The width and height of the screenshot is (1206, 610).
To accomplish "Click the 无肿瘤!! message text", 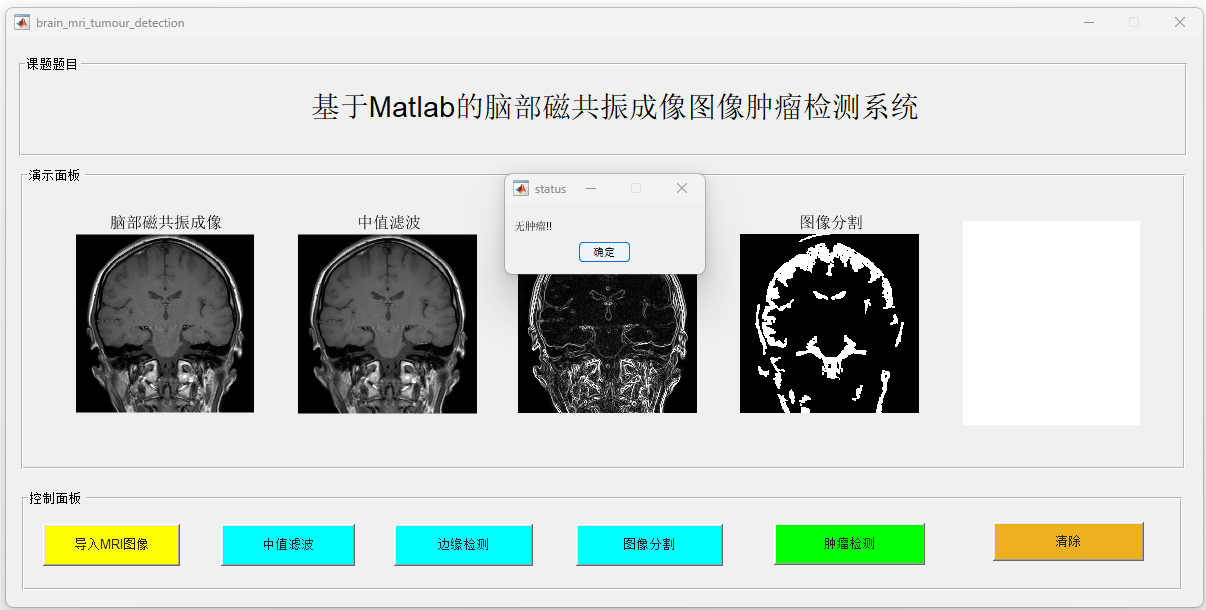I will [533, 227].
